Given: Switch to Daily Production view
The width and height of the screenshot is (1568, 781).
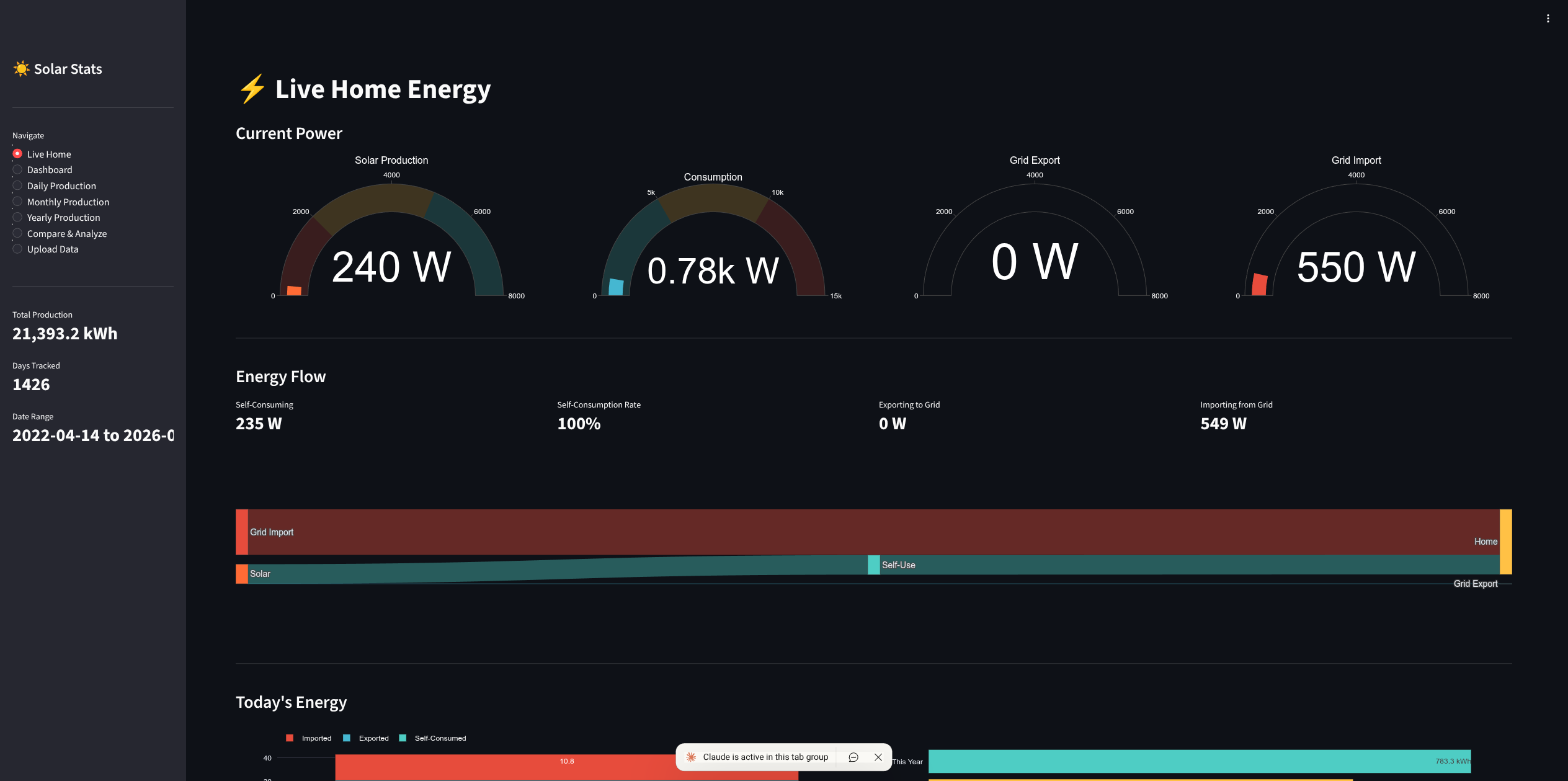Looking at the screenshot, I should pyautogui.click(x=61, y=185).
